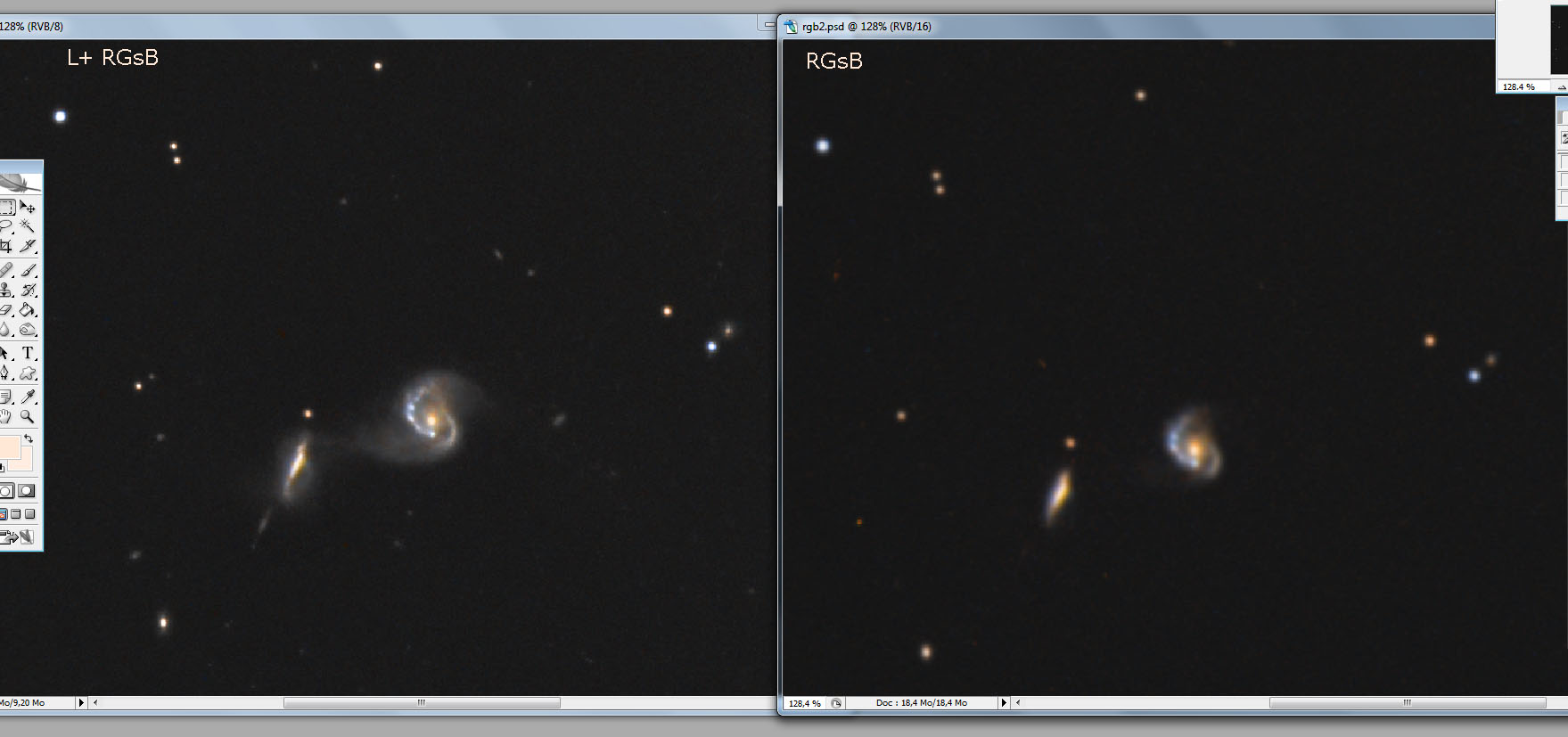Click the horizontal scrollbar thumb in rgb2.psd window

click(x=1408, y=703)
